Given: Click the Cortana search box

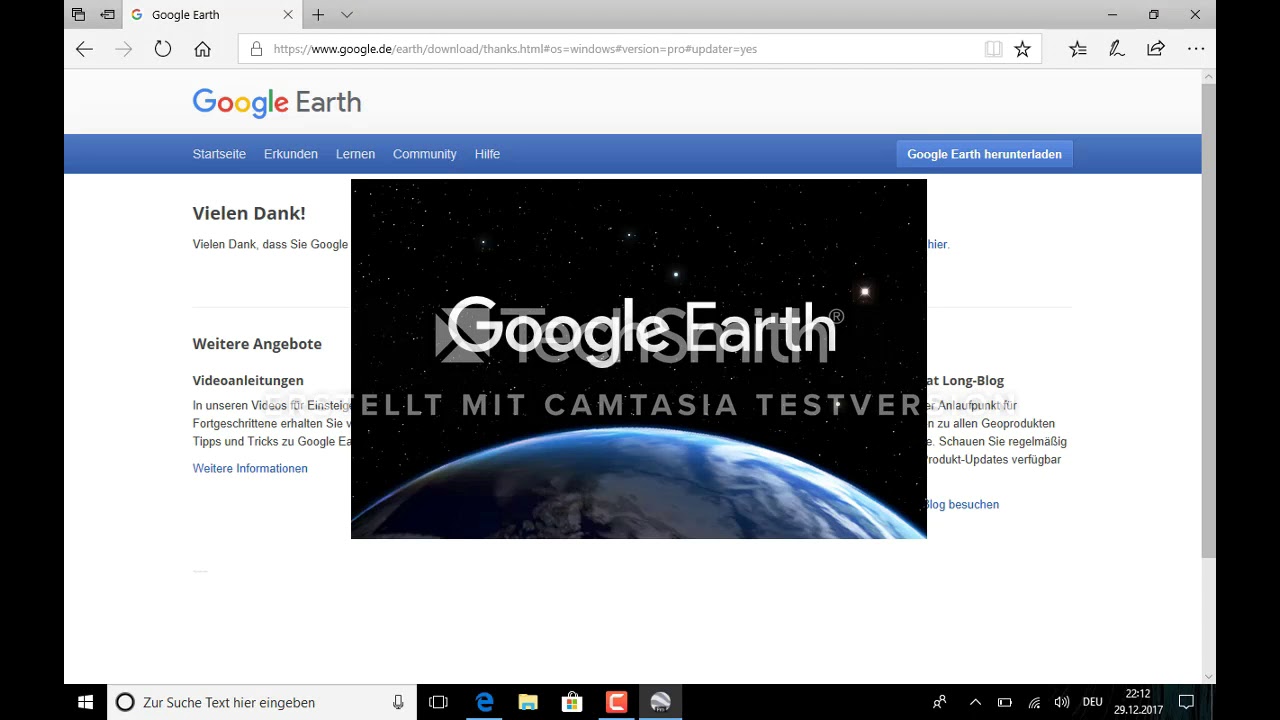Looking at the screenshot, I should click(262, 702).
